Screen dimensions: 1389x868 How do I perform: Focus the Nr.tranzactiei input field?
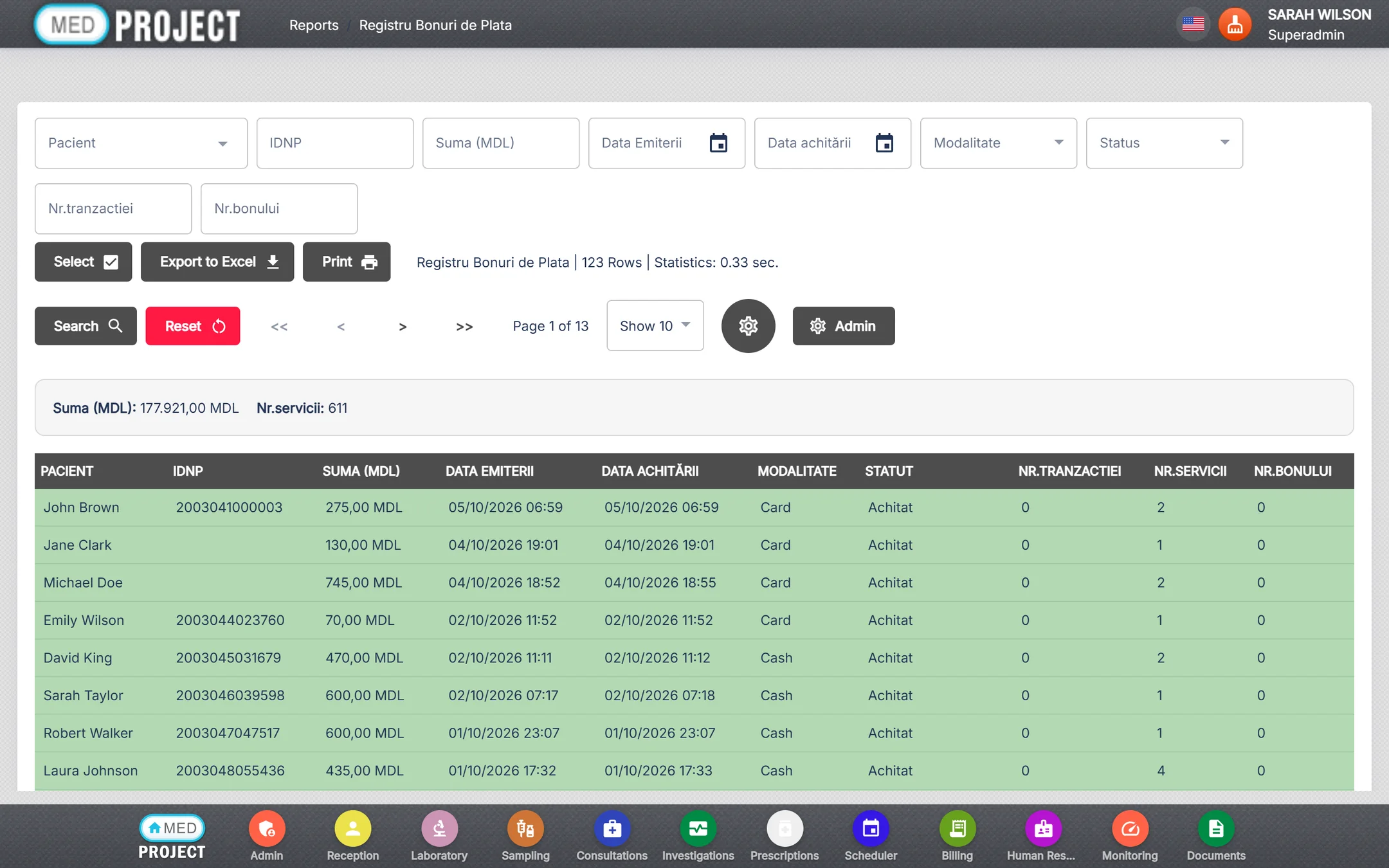113,208
